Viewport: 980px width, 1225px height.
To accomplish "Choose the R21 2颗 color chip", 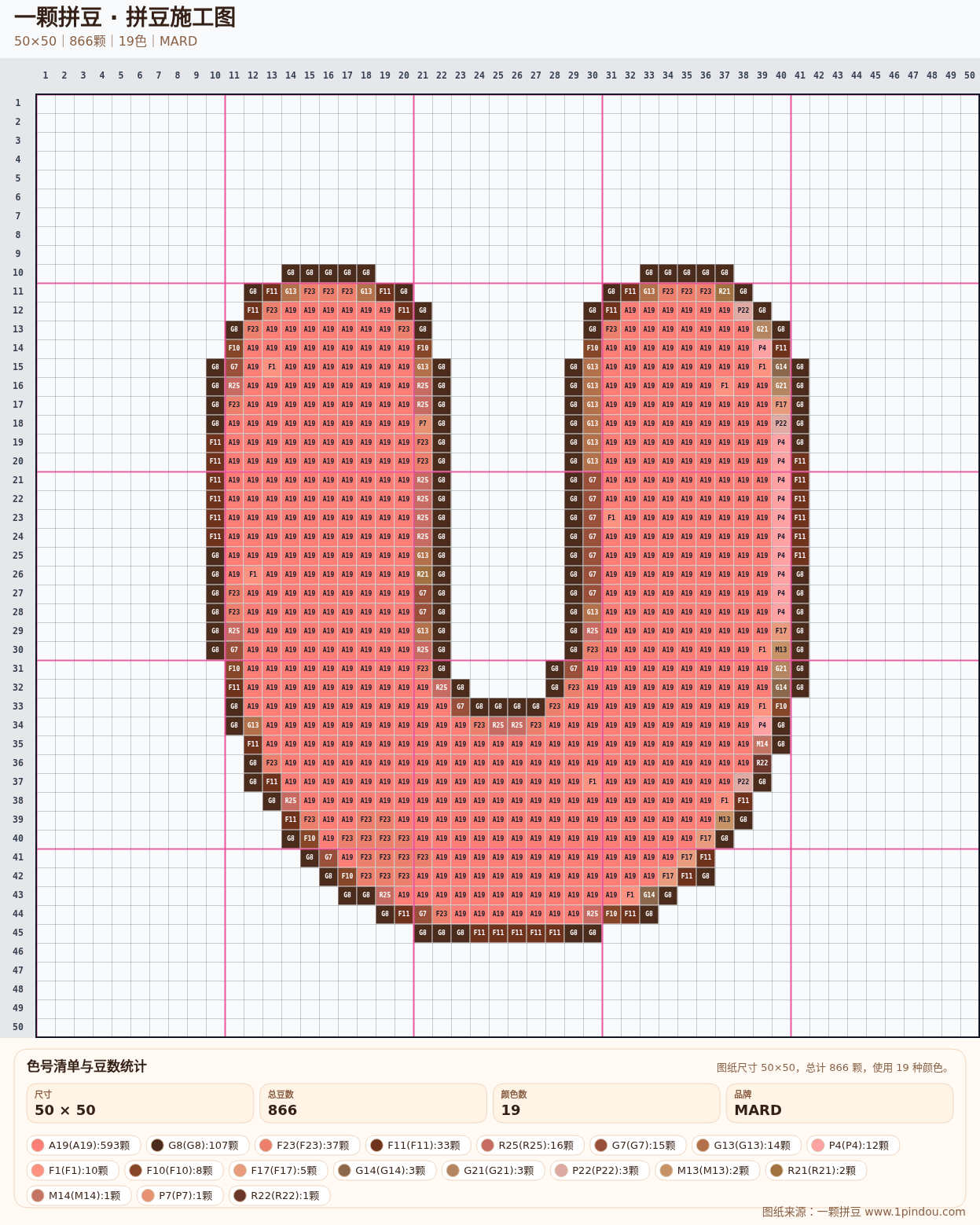I will tap(816, 1170).
